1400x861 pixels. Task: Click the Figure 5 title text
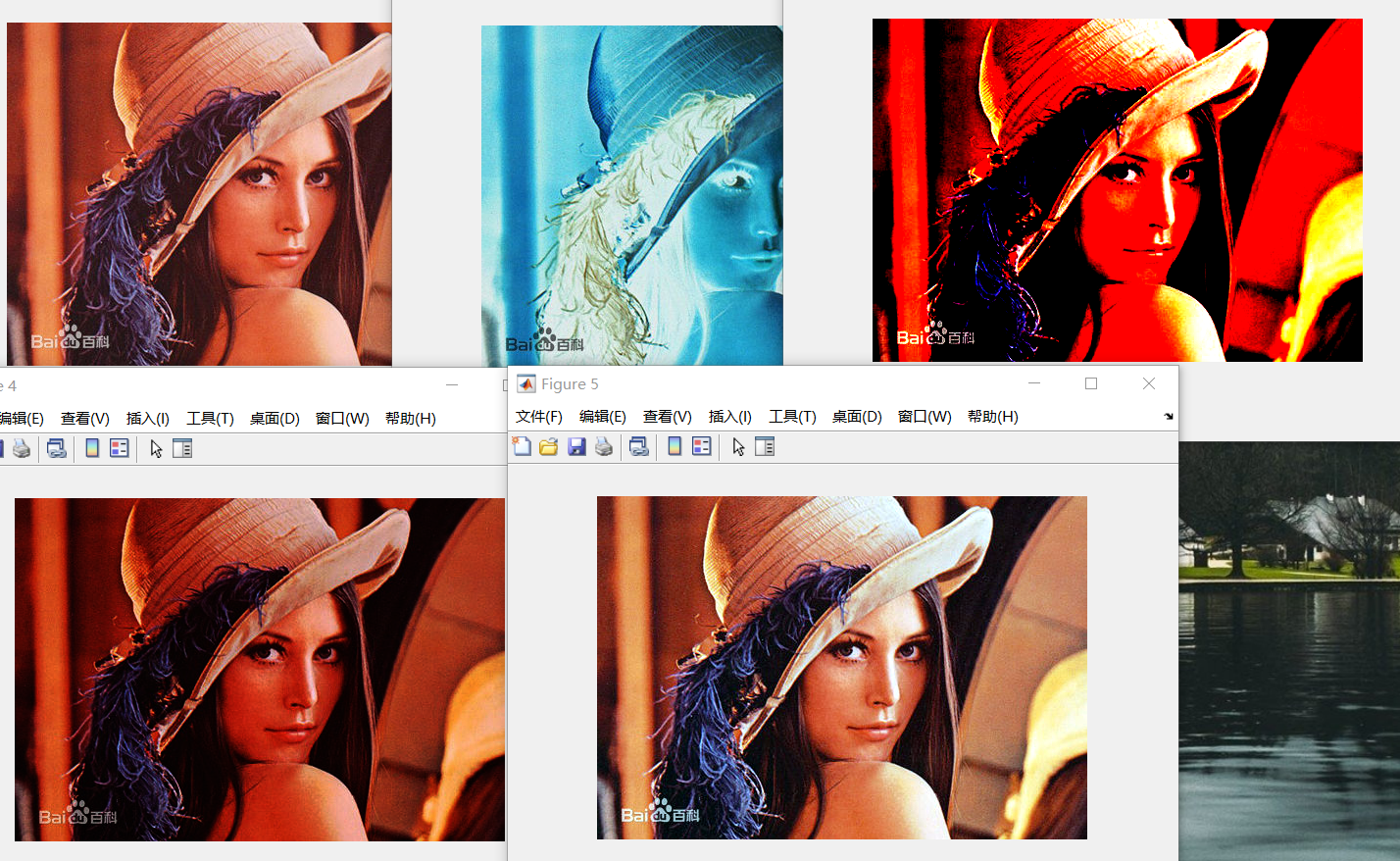click(570, 384)
